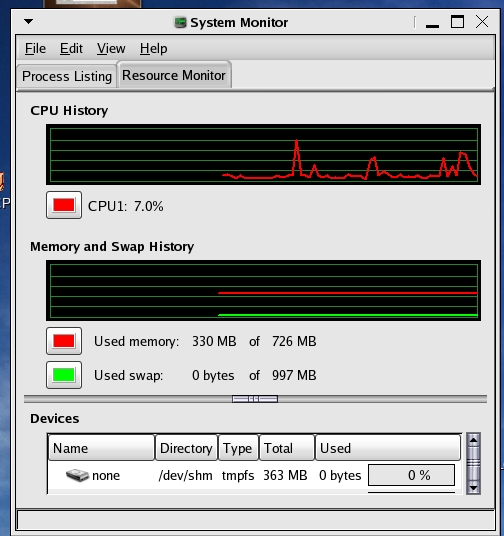Change the Used memory red color swatch
The image size is (504, 536).
click(x=64, y=341)
